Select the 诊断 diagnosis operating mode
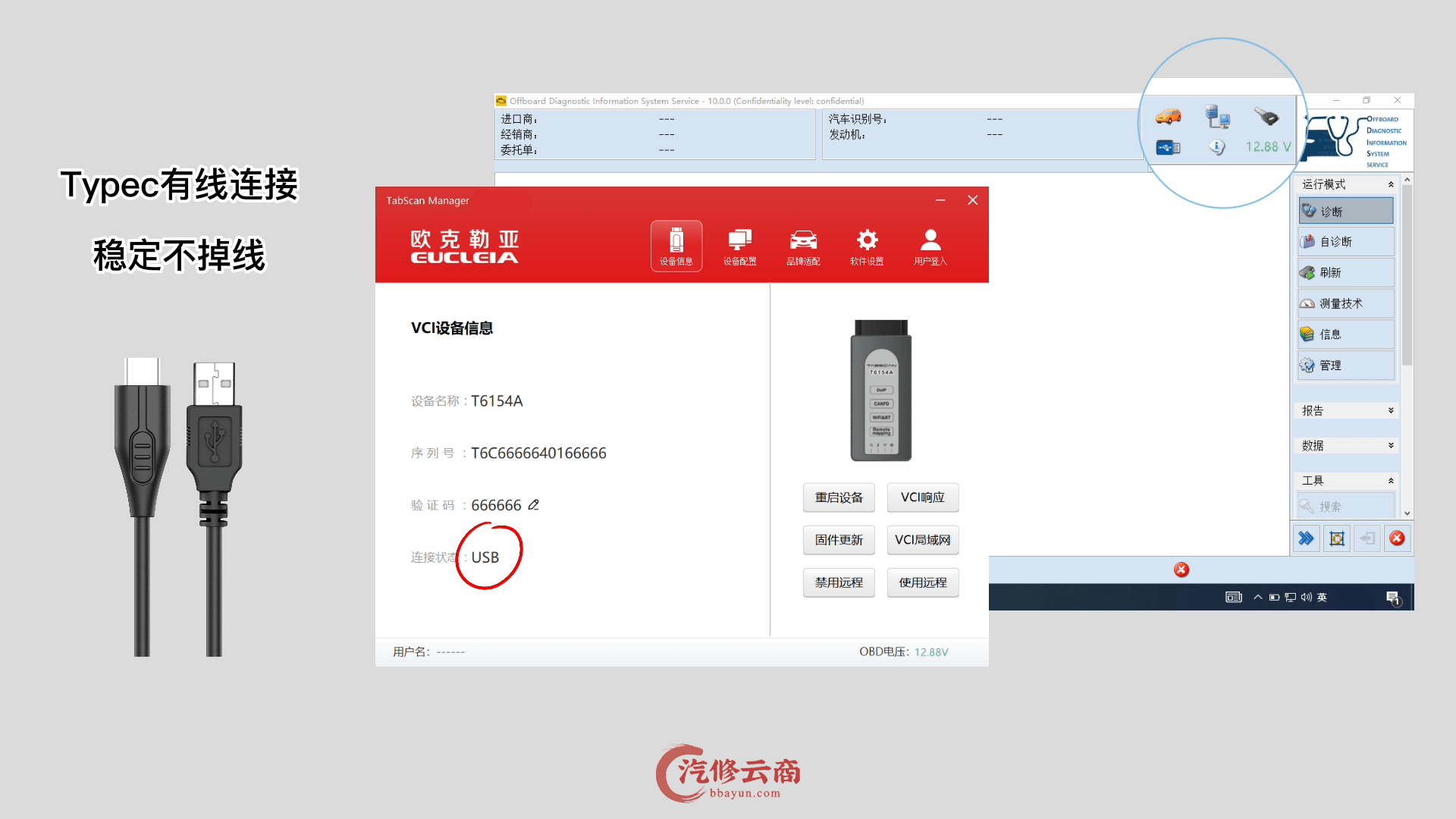The width and height of the screenshot is (1456, 819). tap(1346, 211)
